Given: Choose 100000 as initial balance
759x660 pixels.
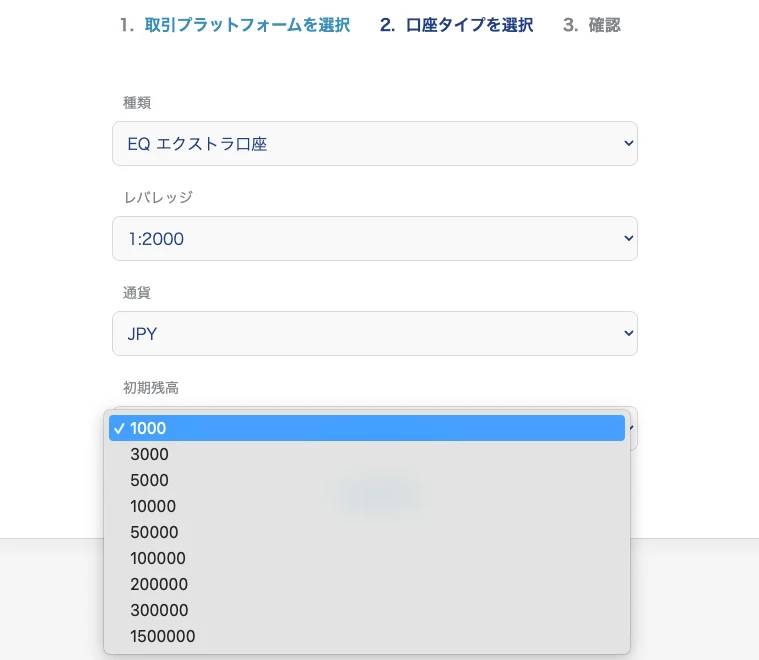Looking at the screenshot, I should (367, 558).
